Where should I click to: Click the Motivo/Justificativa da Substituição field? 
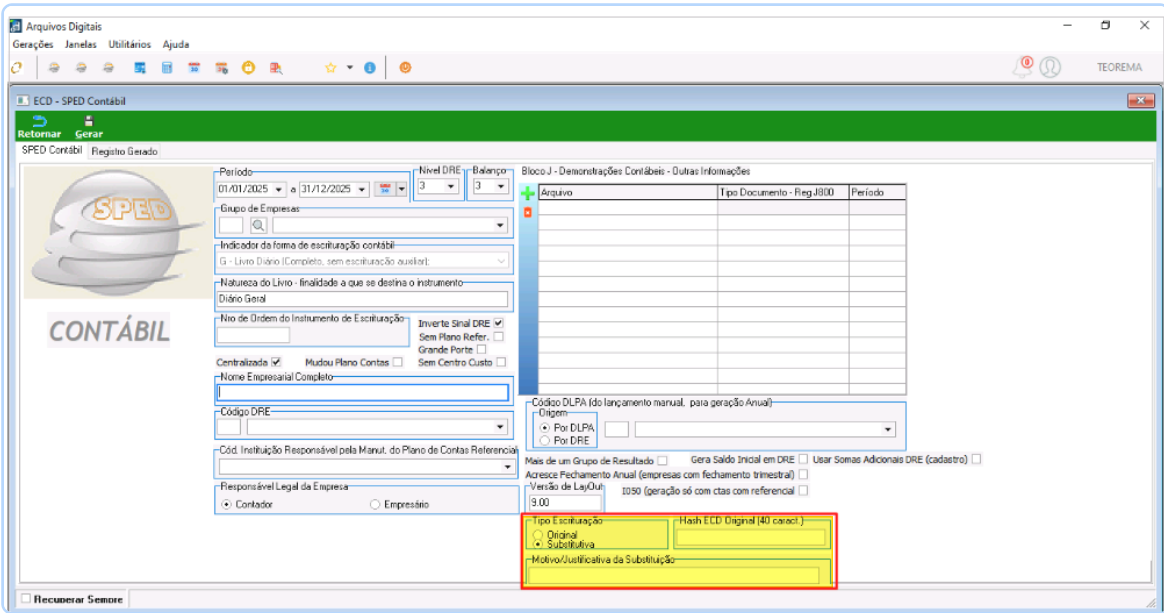click(x=674, y=575)
